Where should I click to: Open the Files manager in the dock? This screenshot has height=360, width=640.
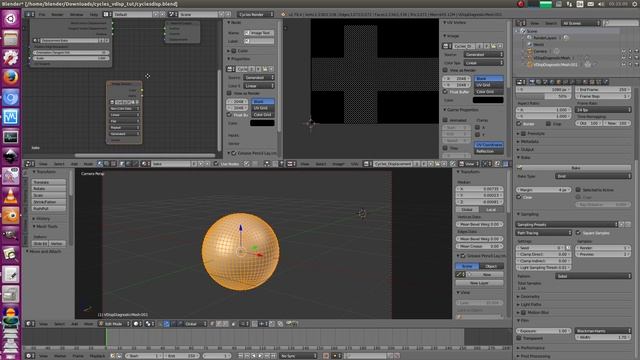click(x=11, y=38)
